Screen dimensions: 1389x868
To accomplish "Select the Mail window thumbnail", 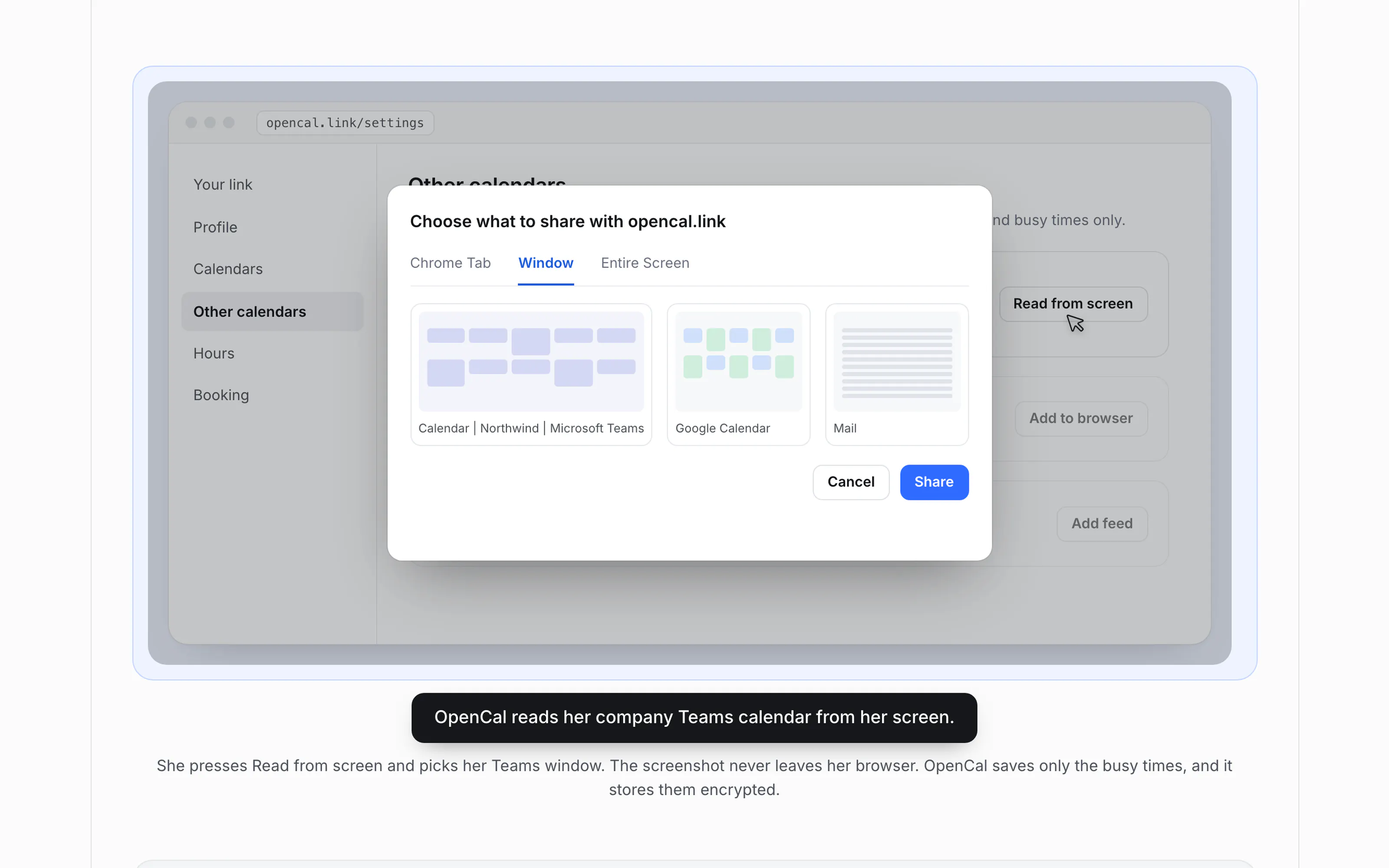I will pyautogui.click(x=896, y=374).
